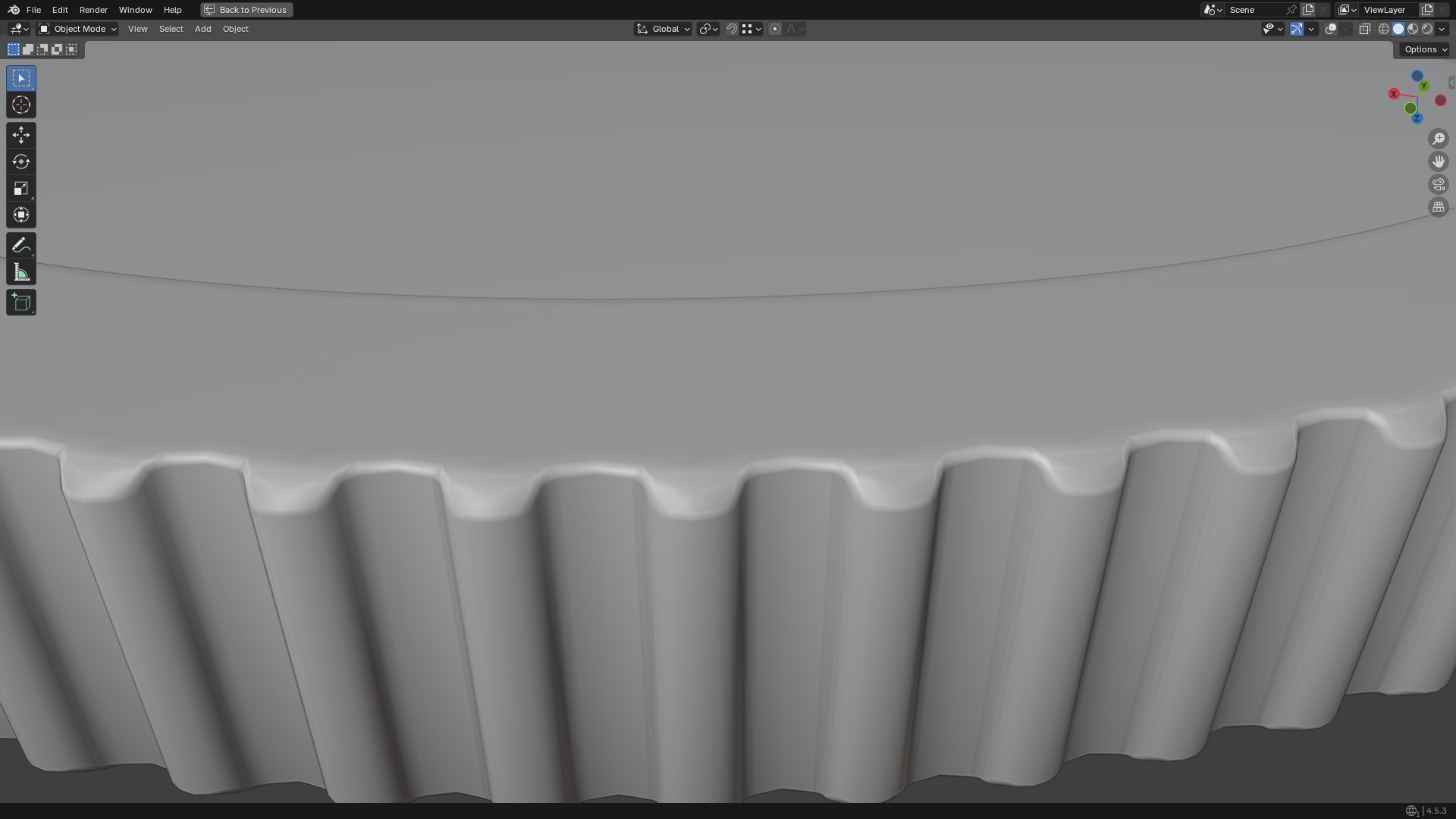
Task: Switch to material preview shading
Action: (1413, 29)
